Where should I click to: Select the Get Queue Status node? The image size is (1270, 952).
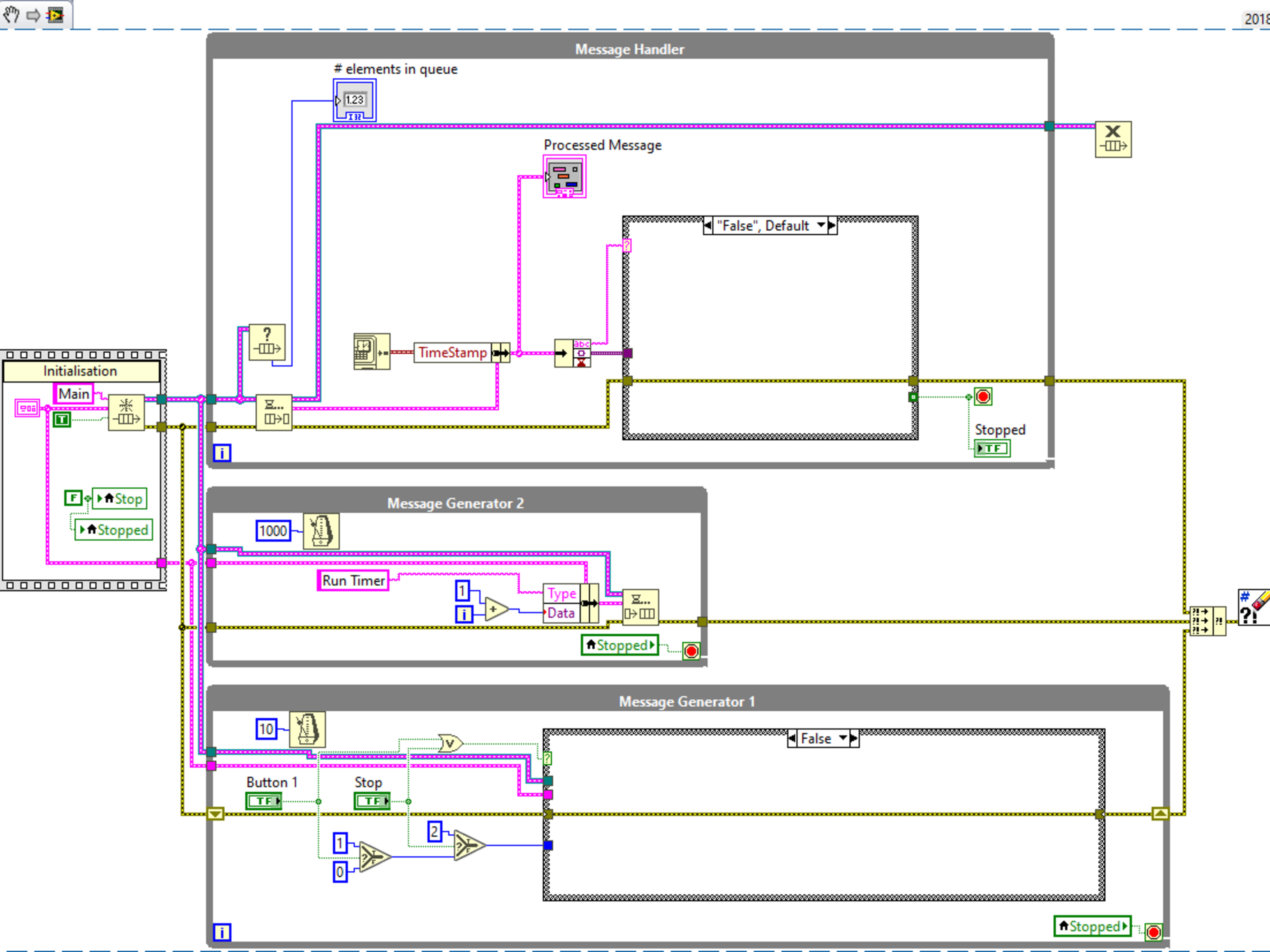267,342
